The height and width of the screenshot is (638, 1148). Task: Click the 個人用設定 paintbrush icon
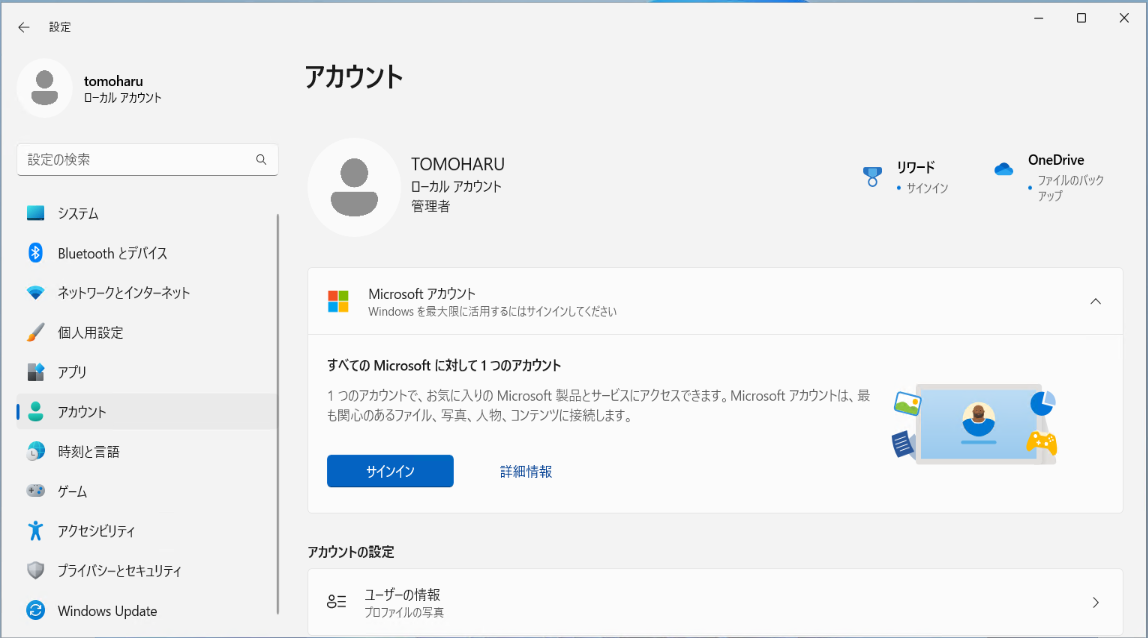point(35,332)
